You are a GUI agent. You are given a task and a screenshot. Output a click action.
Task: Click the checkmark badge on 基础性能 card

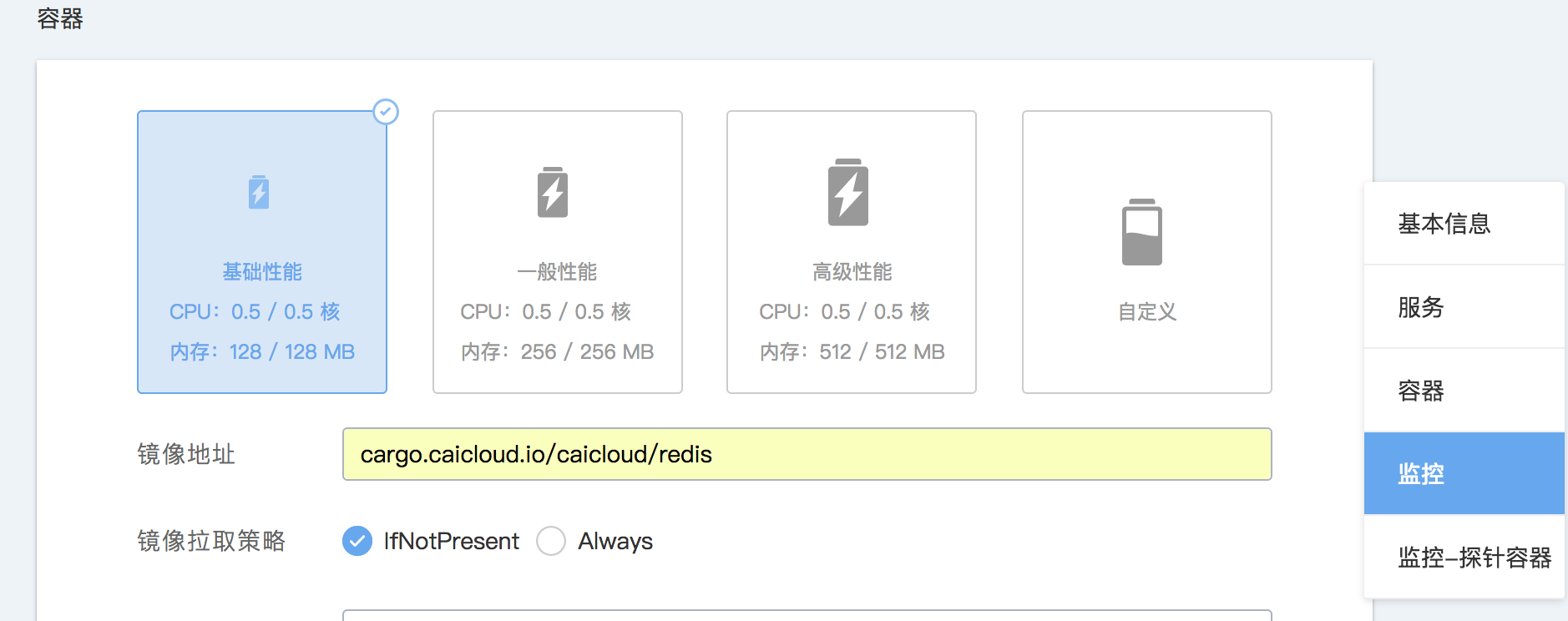[x=386, y=112]
